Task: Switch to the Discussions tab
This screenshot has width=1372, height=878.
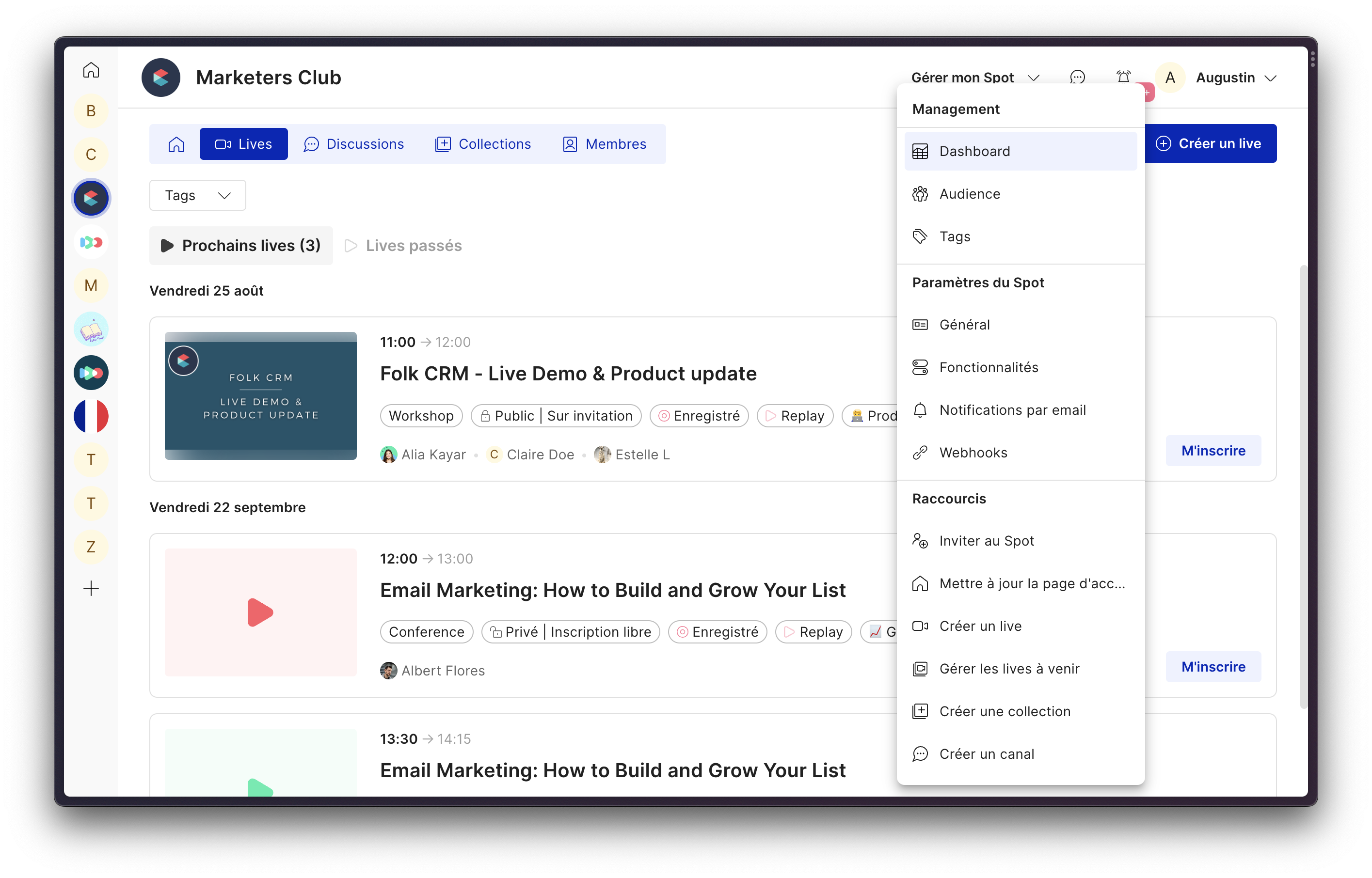Action: (x=354, y=144)
